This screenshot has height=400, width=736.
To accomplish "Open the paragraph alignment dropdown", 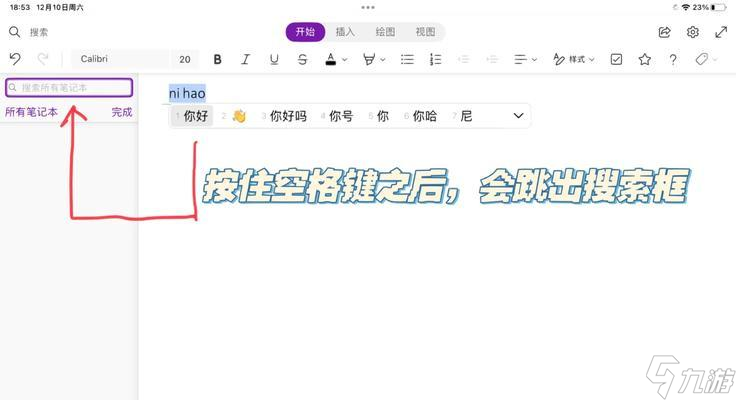I will [525, 59].
